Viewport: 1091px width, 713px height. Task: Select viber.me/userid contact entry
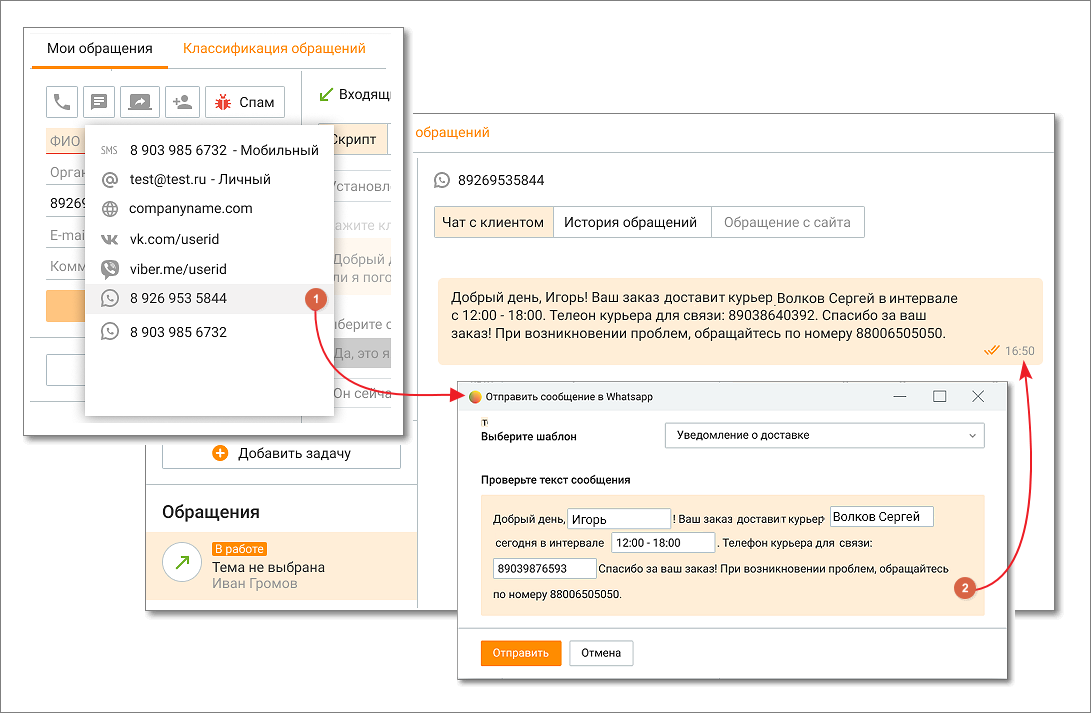click(209, 269)
